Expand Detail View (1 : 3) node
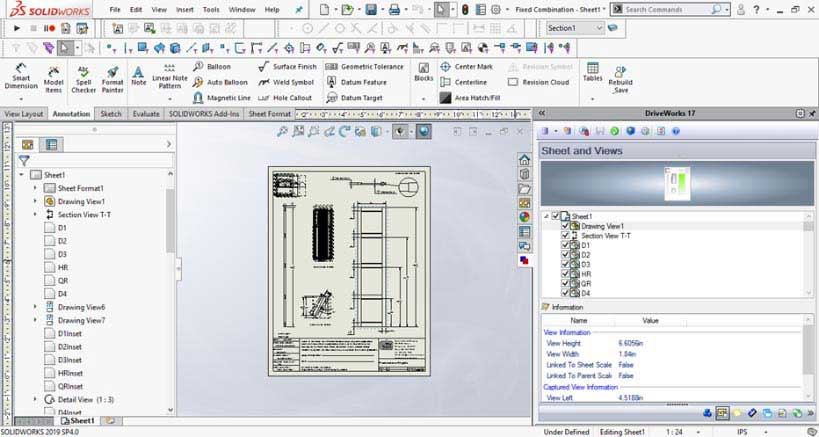Viewport: 819px width, 437px height. click(35, 399)
